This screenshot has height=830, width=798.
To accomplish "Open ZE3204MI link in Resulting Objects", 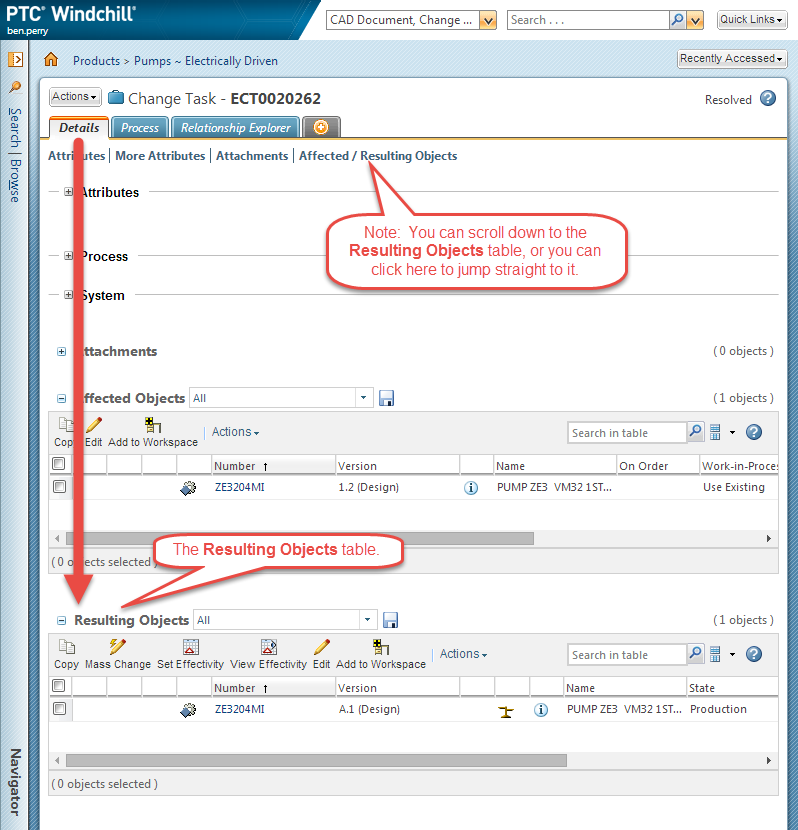I will pos(240,709).
